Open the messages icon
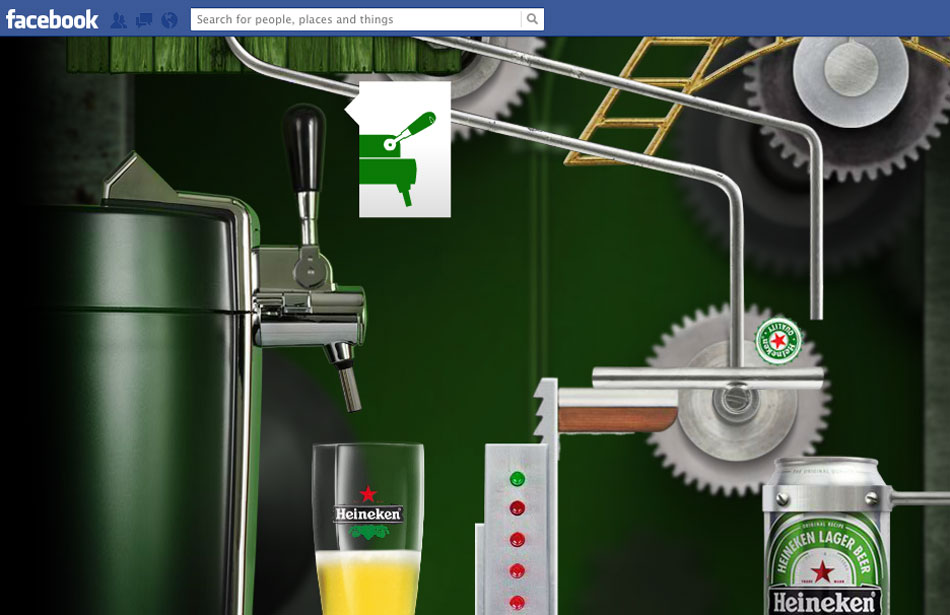Viewport: 950px width, 615px height. pyautogui.click(x=144, y=20)
